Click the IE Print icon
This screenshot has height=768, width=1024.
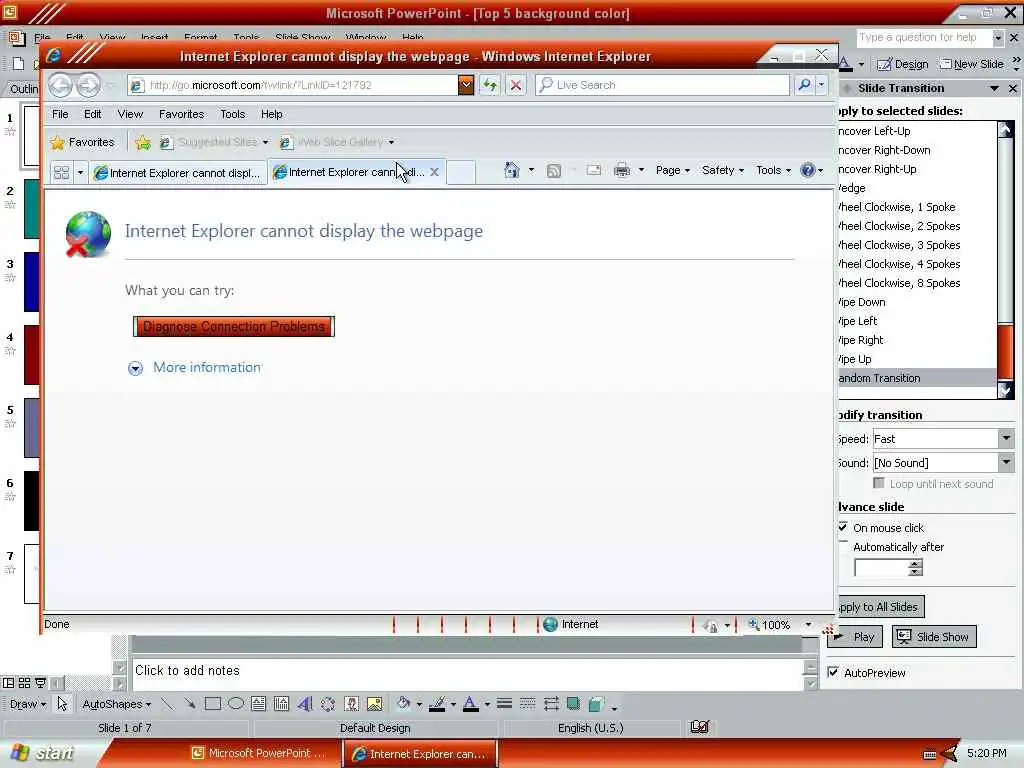point(622,171)
